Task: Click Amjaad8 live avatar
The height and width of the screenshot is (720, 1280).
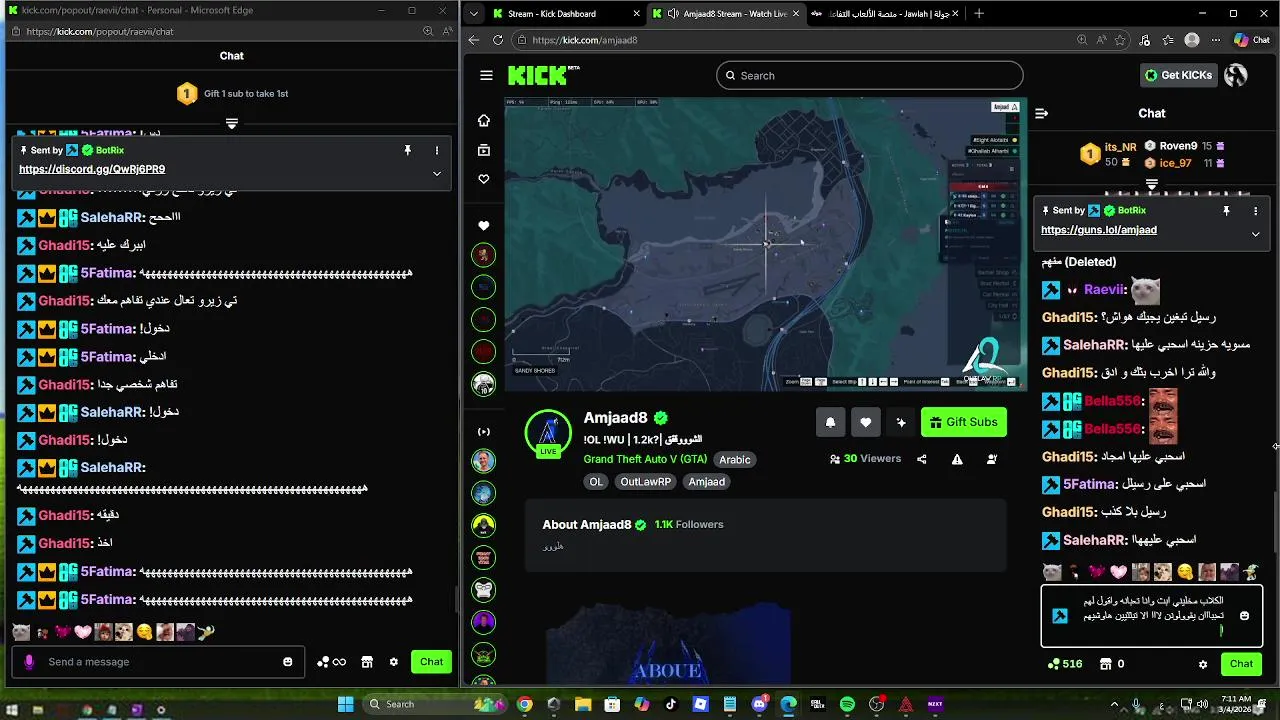Action: 548,433
